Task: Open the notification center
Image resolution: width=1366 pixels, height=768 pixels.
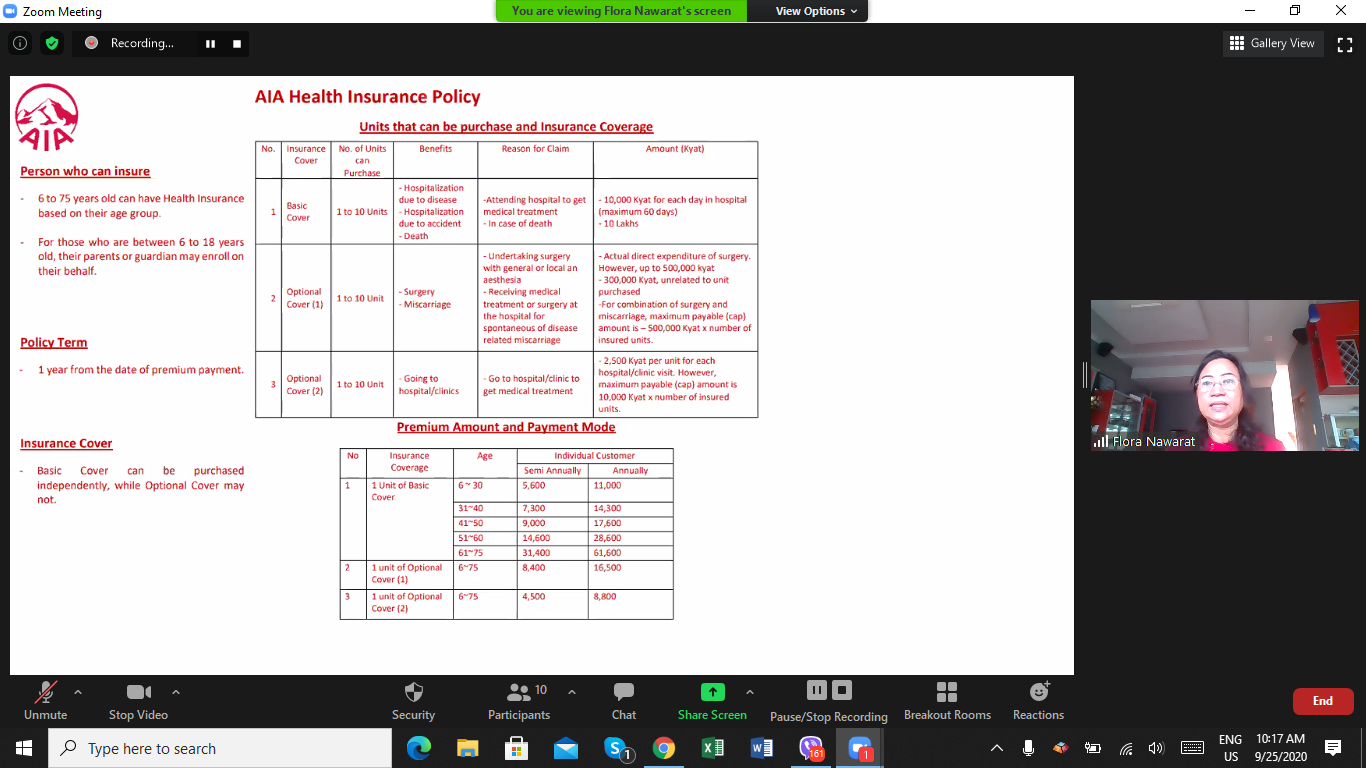Action: tap(1333, 748)
